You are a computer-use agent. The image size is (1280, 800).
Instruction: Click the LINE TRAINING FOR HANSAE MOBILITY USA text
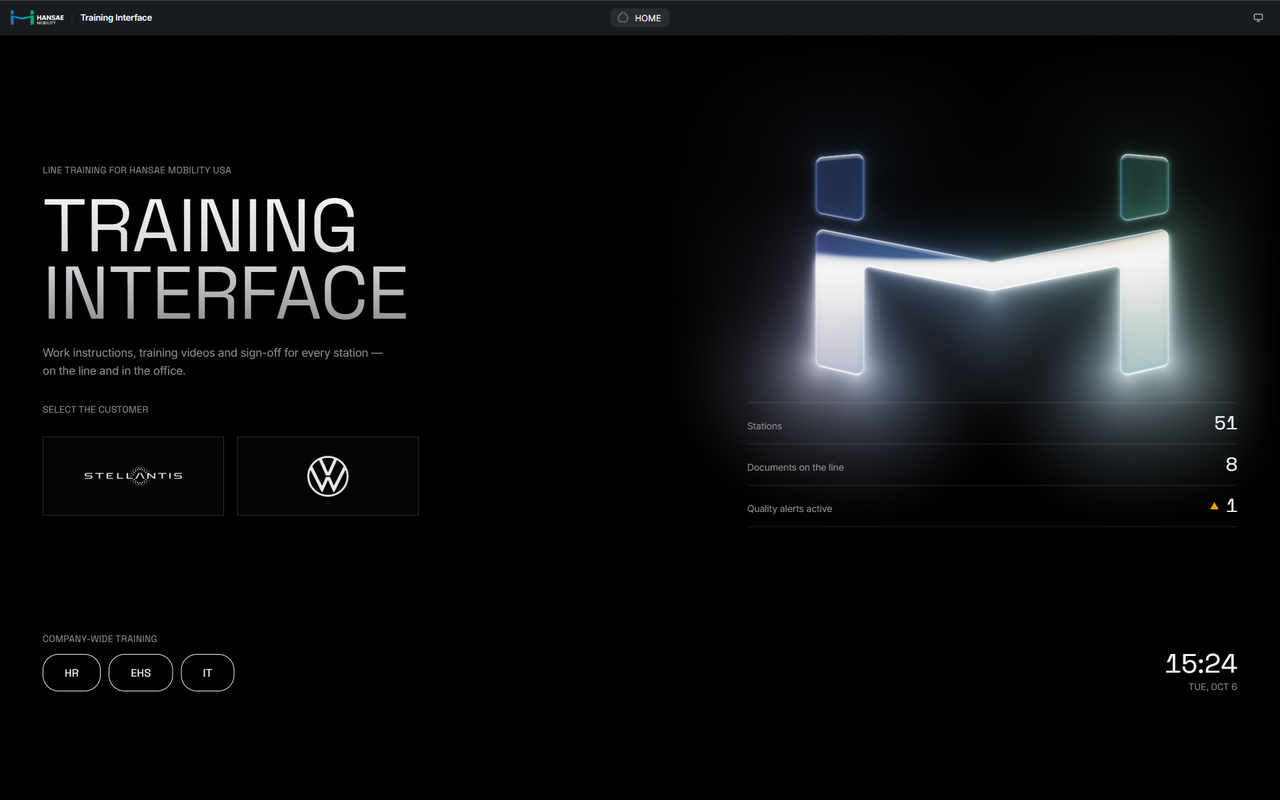pyautogui.click(x=137, y=170)
